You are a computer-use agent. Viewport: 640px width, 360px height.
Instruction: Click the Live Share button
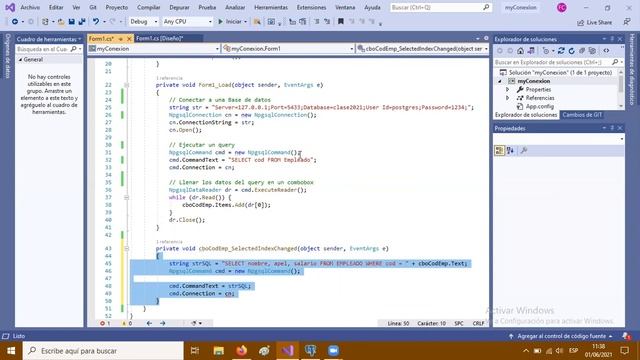click(x=594, y=22)
